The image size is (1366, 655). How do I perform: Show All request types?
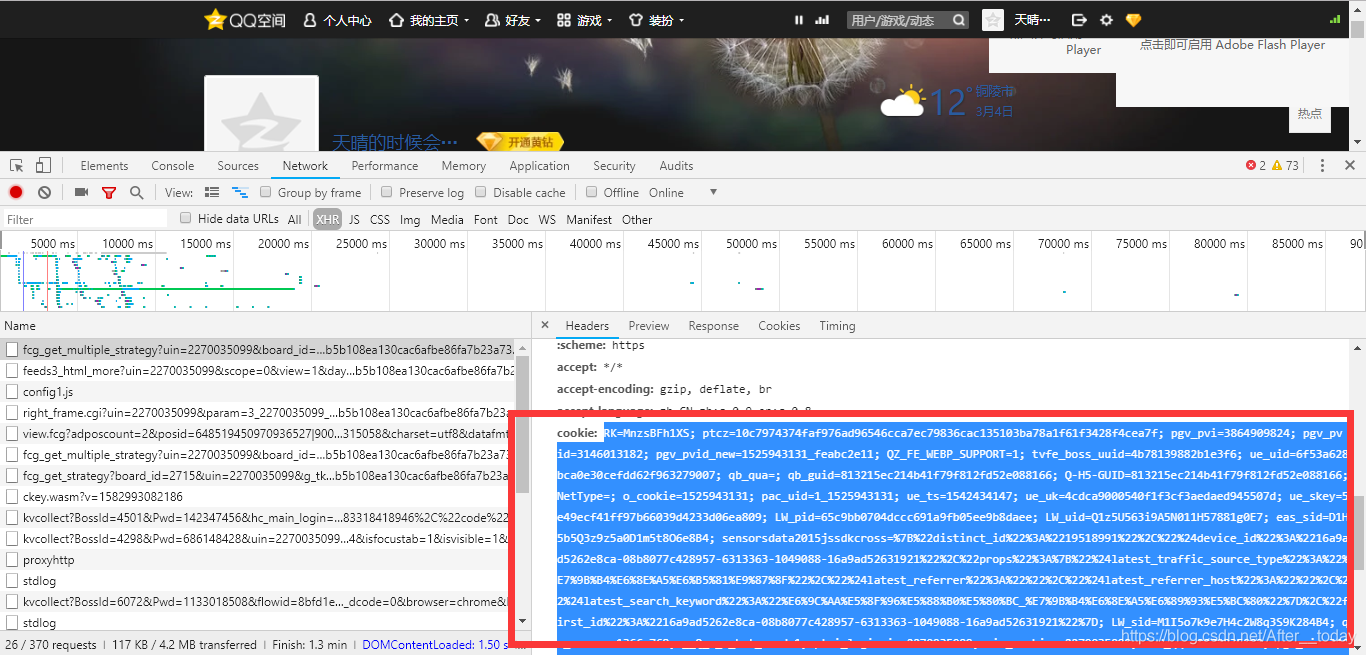294,219
